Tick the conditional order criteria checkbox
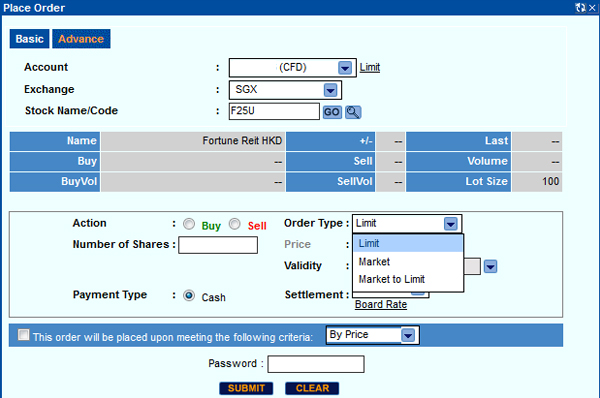The height and width of the screenshot is (398, 600). click(23, 335)
